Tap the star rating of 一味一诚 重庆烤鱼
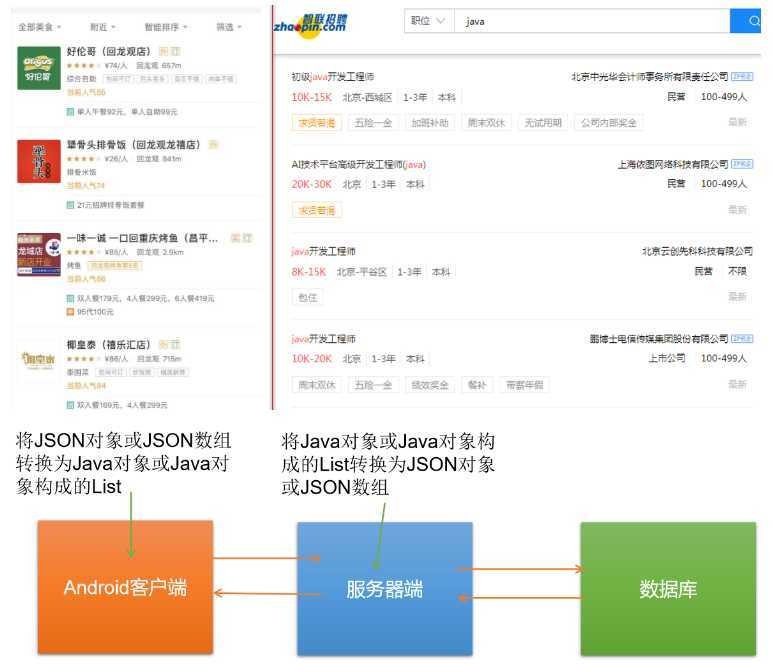The image size is (772, 668). 83,252
